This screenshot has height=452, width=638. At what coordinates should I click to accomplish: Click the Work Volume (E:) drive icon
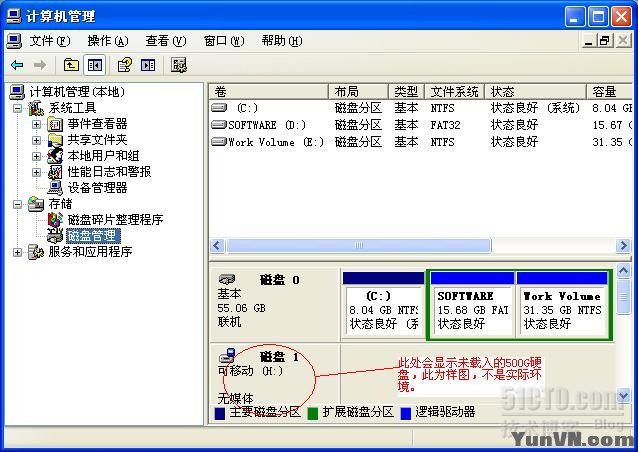point(219,142)
